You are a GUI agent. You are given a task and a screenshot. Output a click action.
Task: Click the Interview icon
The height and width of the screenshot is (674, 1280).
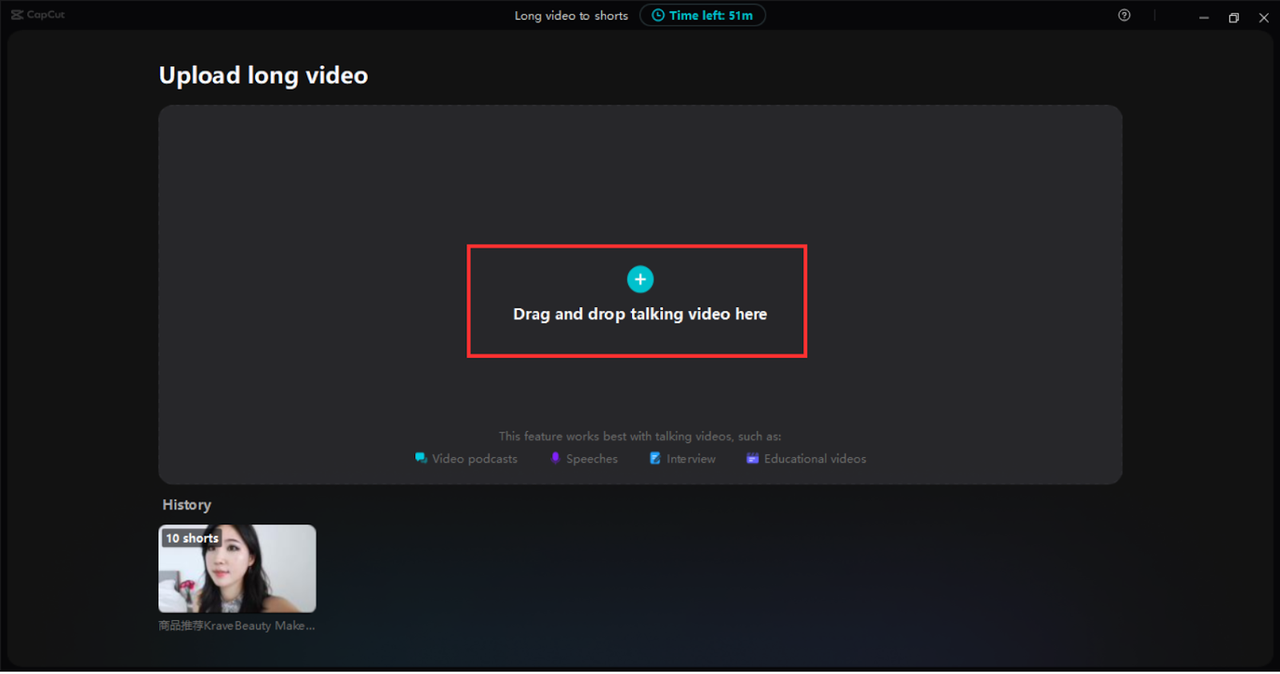(x=655, y=458)
